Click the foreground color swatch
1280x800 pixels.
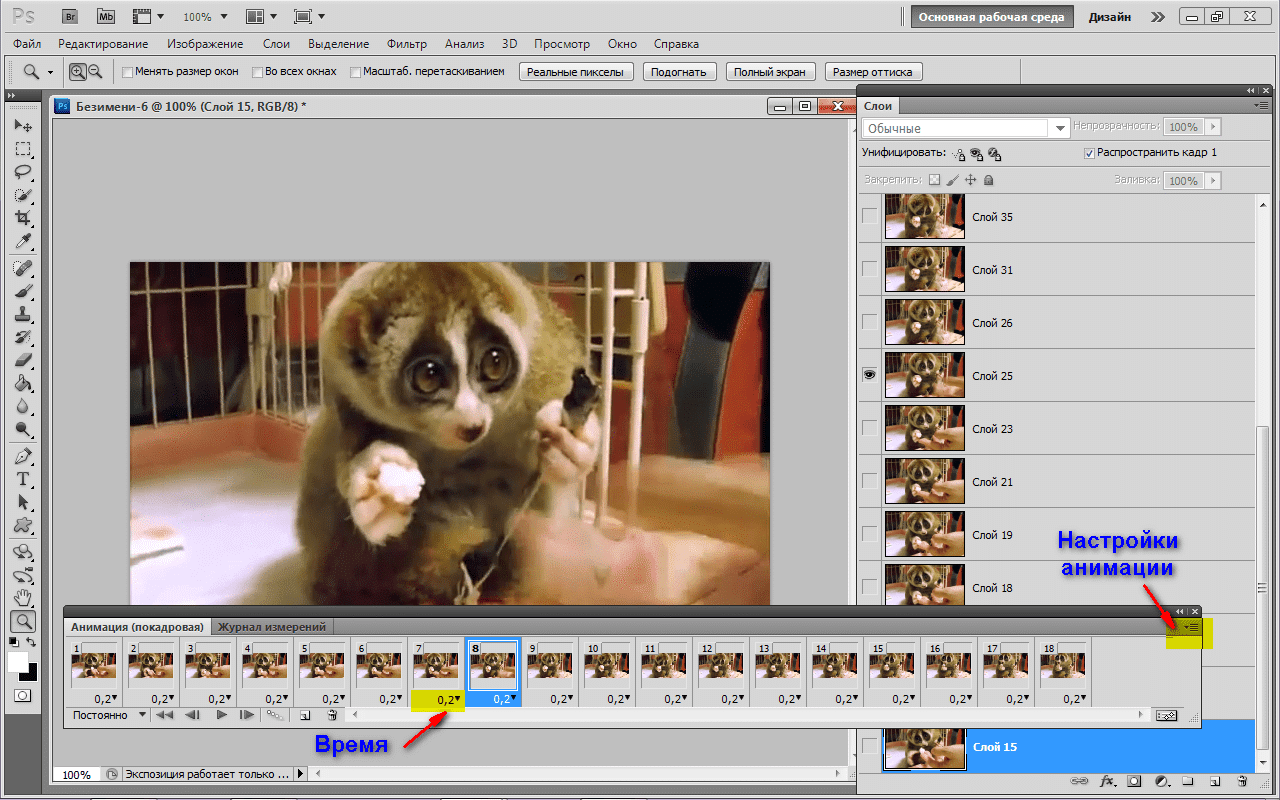pyautogui.click(x=18, y=663)
